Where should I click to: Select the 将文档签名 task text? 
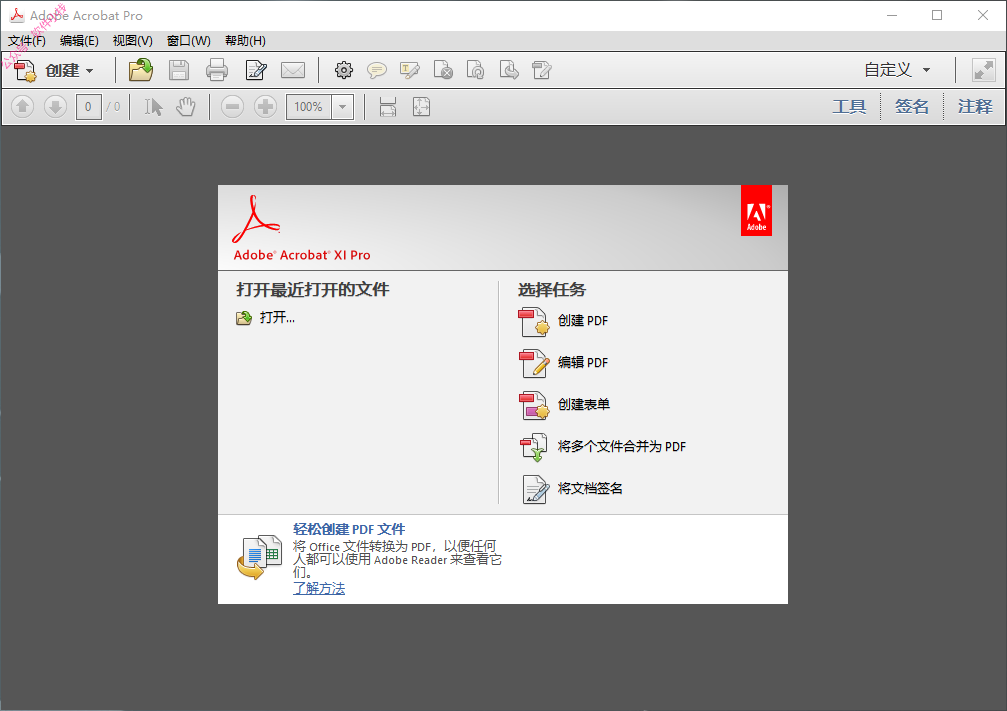(x=590, y=488)
